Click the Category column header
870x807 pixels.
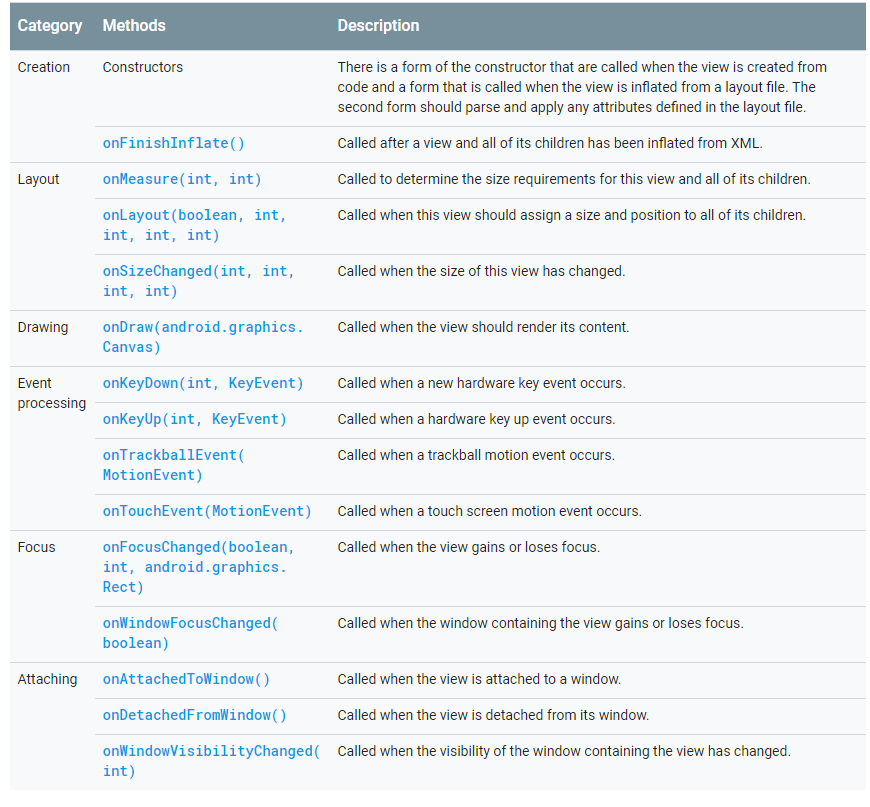point(50,26)
